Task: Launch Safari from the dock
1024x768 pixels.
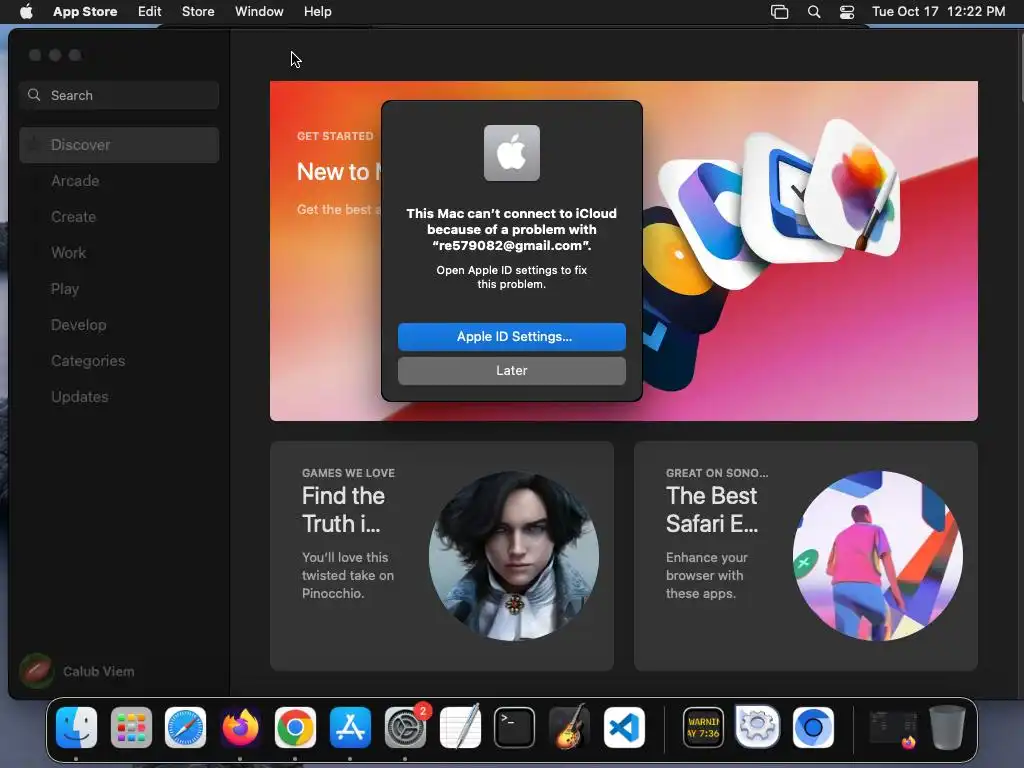Action: (185, 727)
